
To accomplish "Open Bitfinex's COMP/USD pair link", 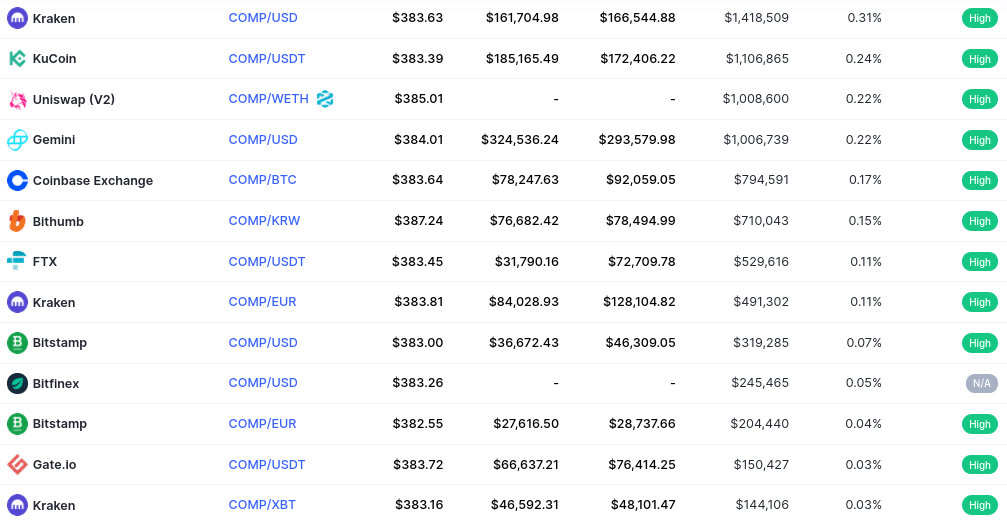I will [x=263, y=383].
